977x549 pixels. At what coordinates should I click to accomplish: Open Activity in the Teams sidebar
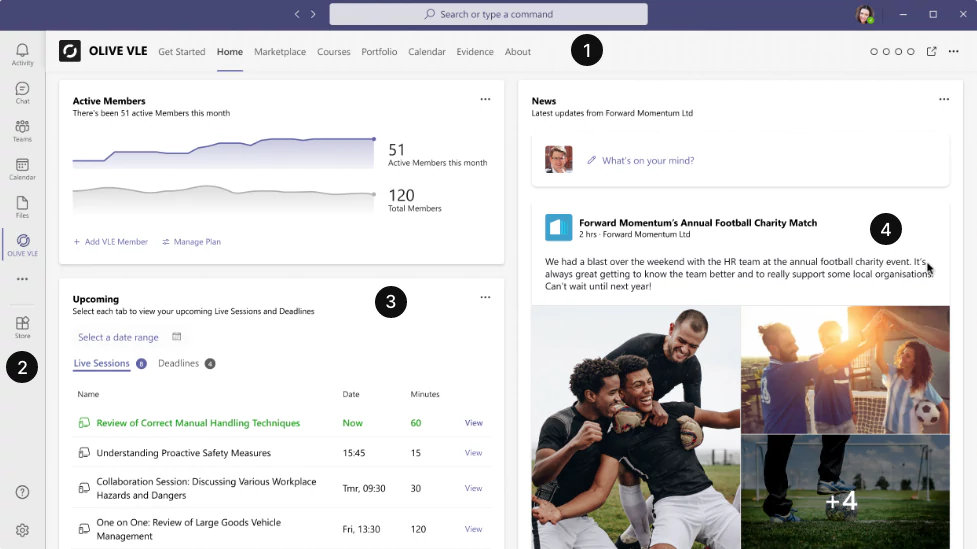click(22, 54)
